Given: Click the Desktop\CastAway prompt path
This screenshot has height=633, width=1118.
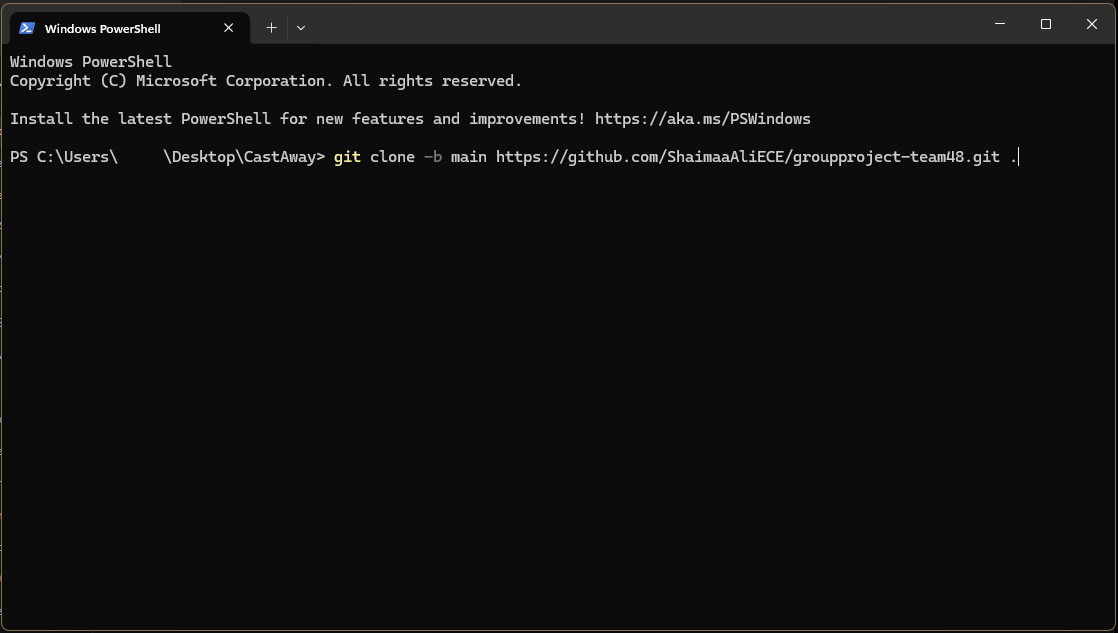Looking at the screenshot, I should [244, 157].
